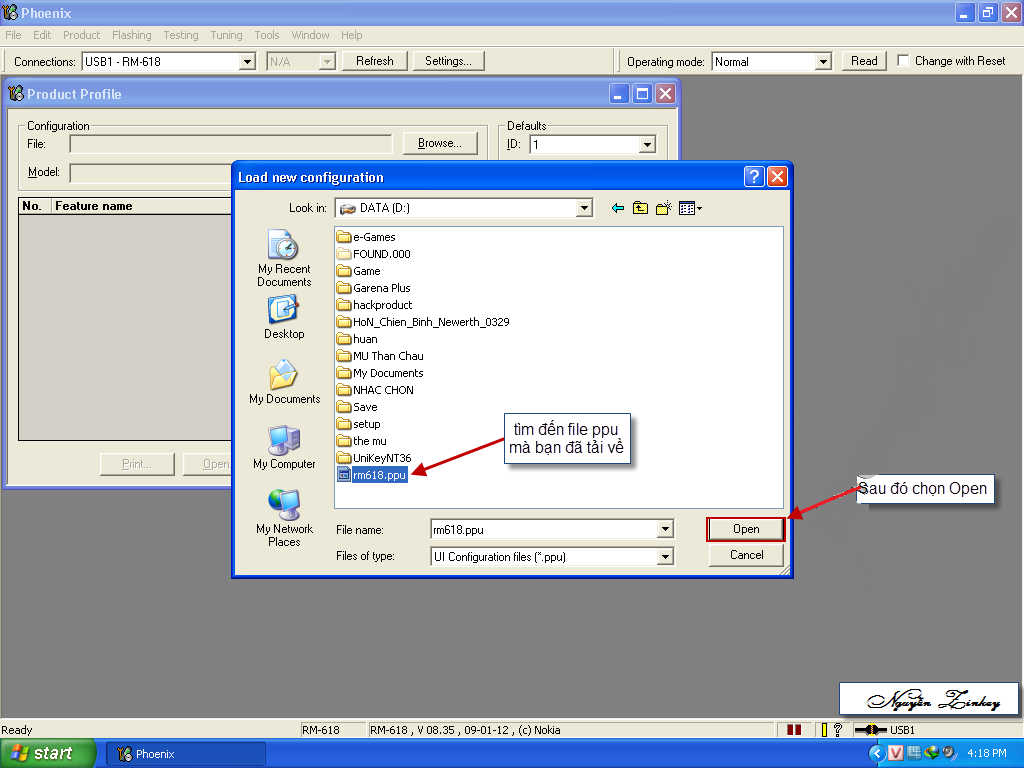
Task: Open My Recent Documents shortcut
Action: [284, 258]
